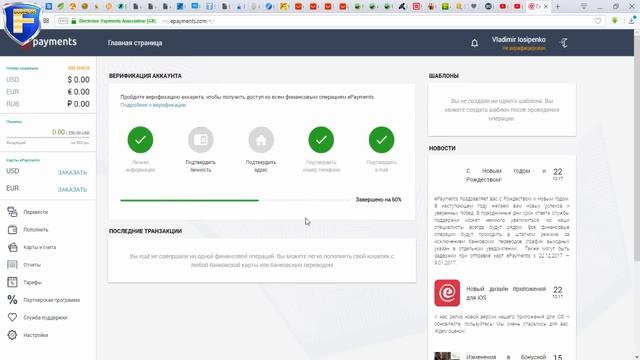Click the phone number confirmation green checkmark
Screen dimensions: 640x360
click(x=321, y=140)
